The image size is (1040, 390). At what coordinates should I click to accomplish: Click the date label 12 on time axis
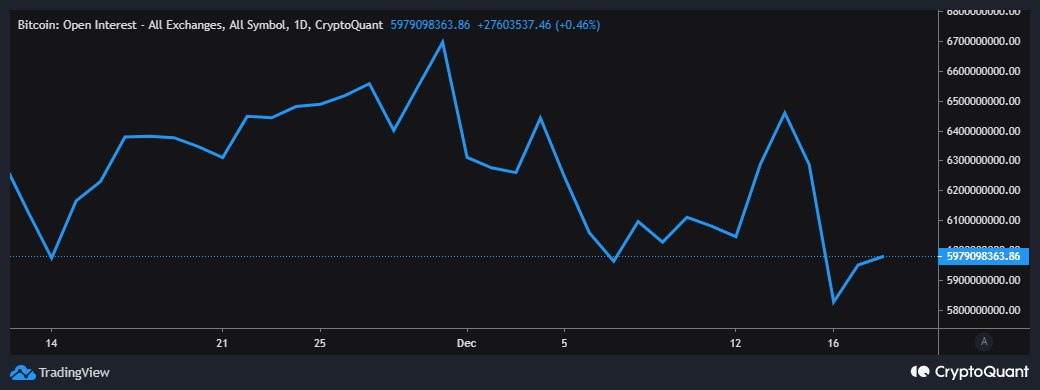pos(735,343)
